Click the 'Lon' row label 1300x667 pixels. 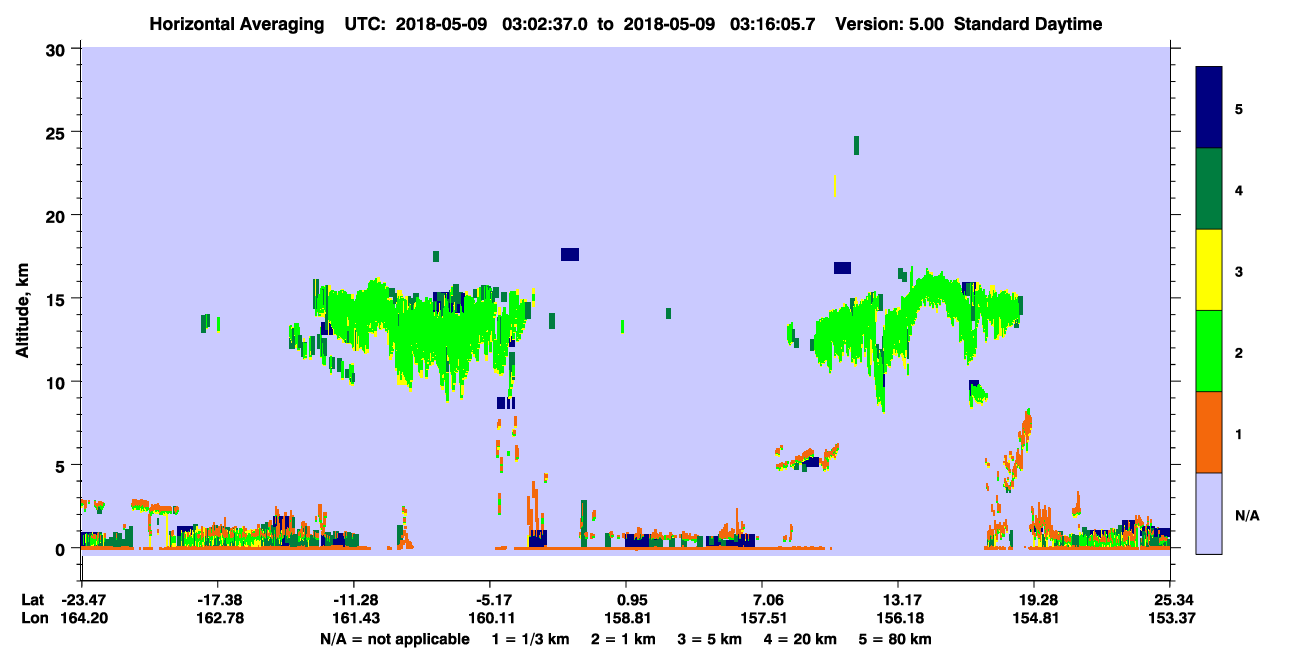(x=34, y=618)
